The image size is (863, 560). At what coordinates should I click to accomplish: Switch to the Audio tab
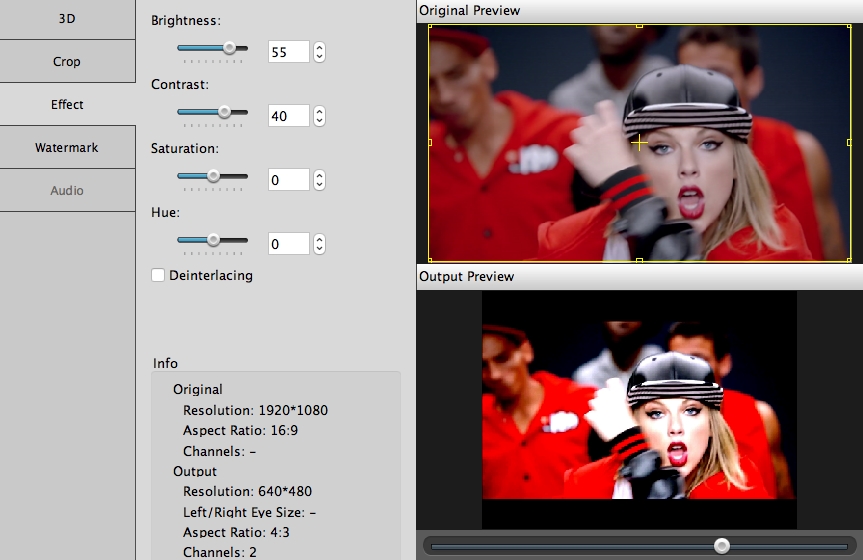click(67, 191)
